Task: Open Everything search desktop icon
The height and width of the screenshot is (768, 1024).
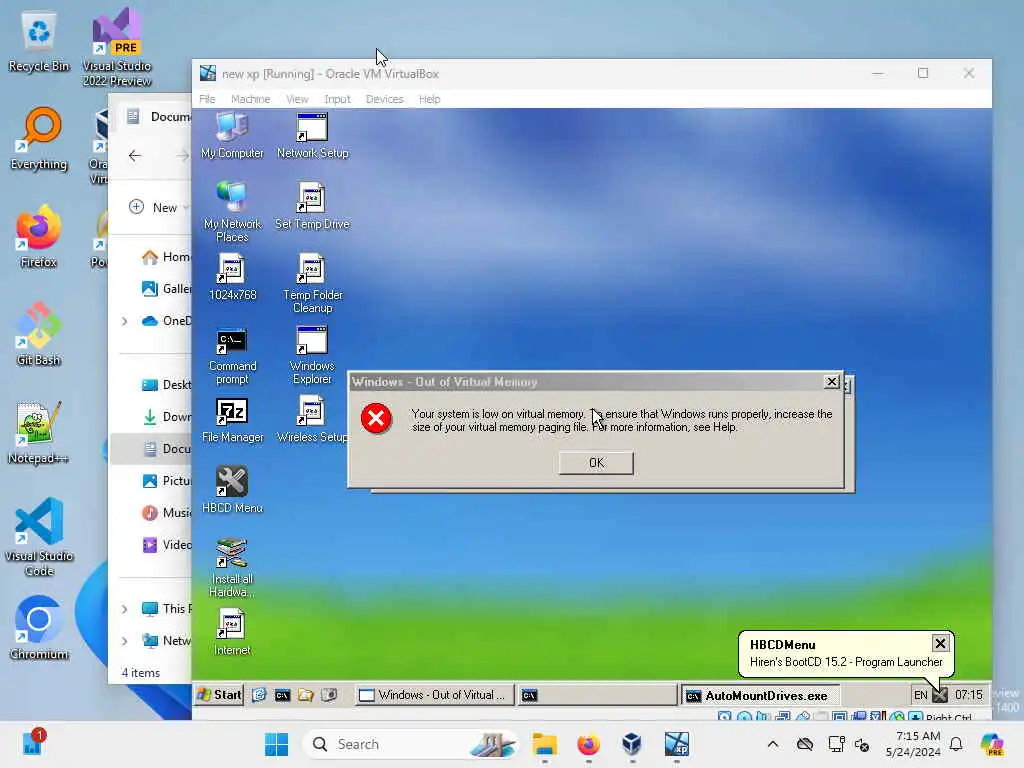Action: tap(39, 138)
